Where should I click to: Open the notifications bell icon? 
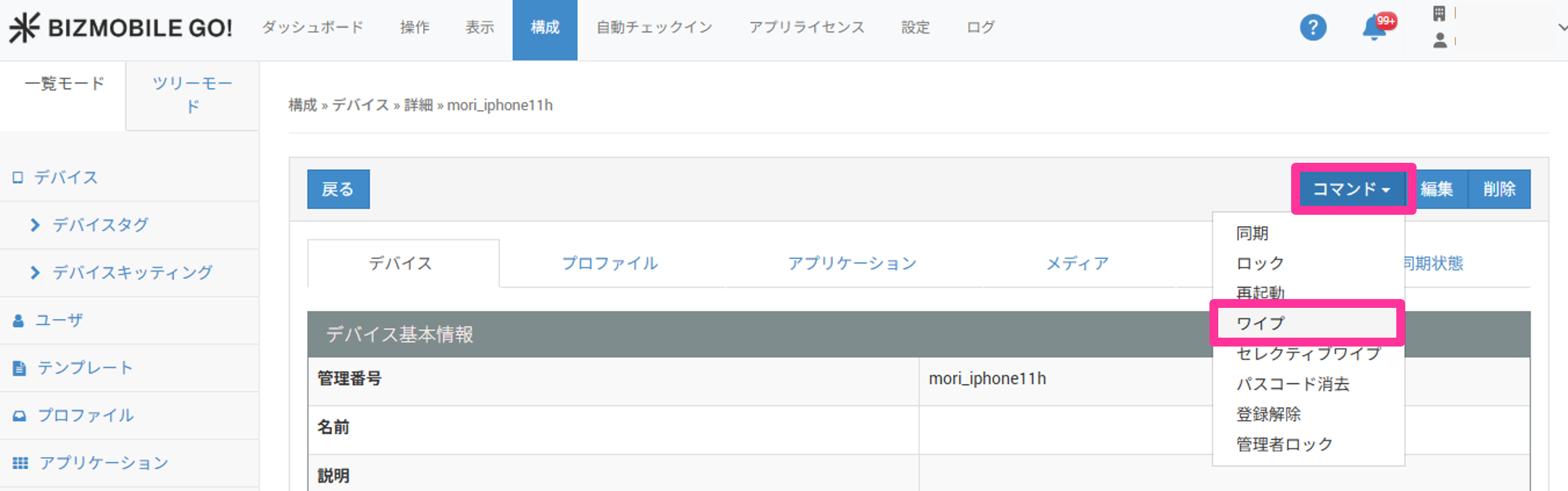point(1374,29)
